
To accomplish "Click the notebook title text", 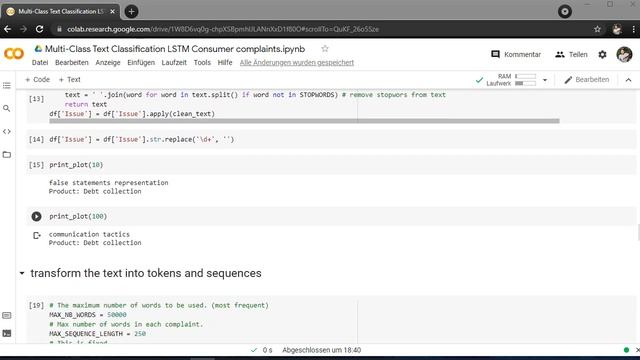I will (175, 49).
